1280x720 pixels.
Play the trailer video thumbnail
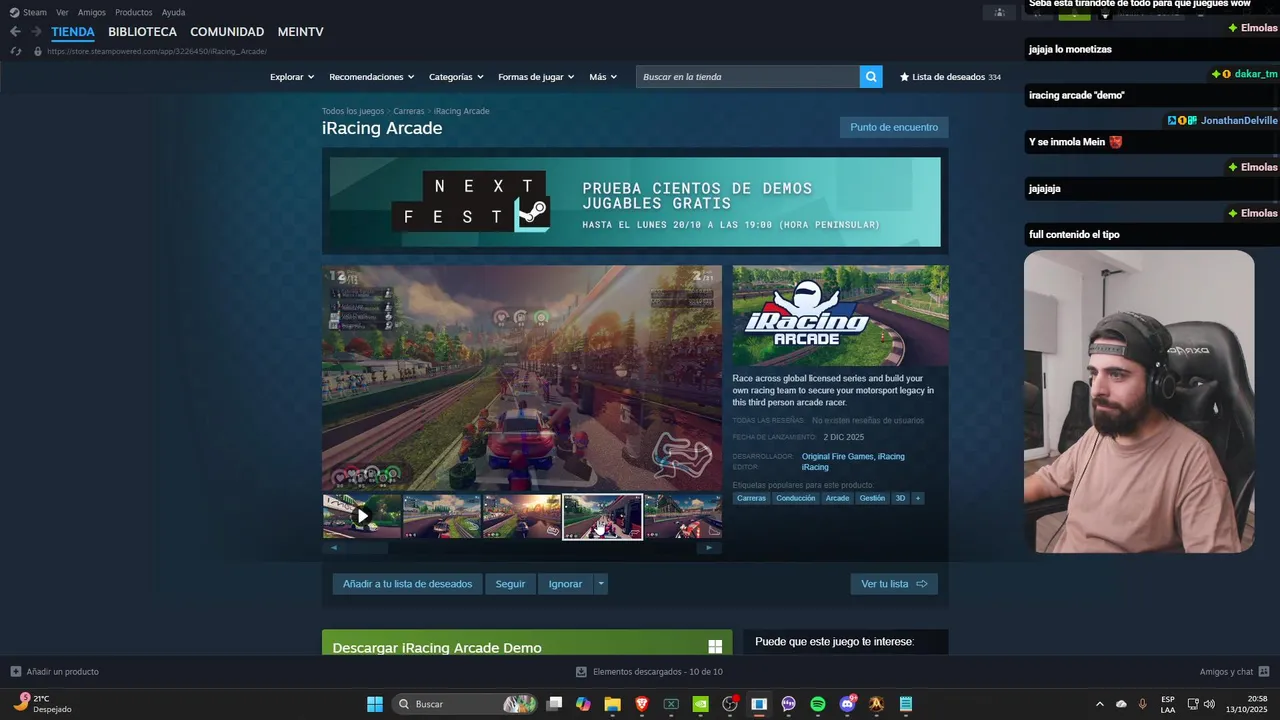[362, 516]
